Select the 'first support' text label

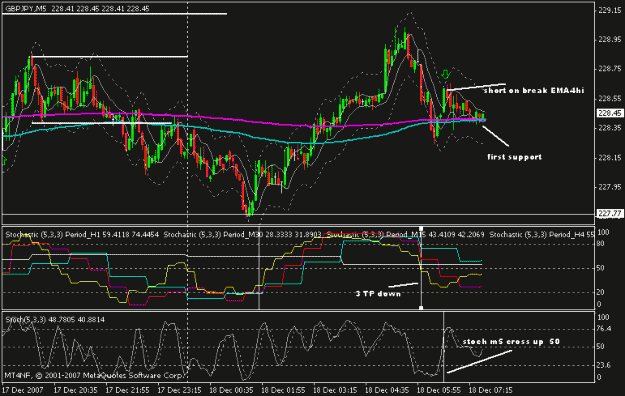click(515, 157)
